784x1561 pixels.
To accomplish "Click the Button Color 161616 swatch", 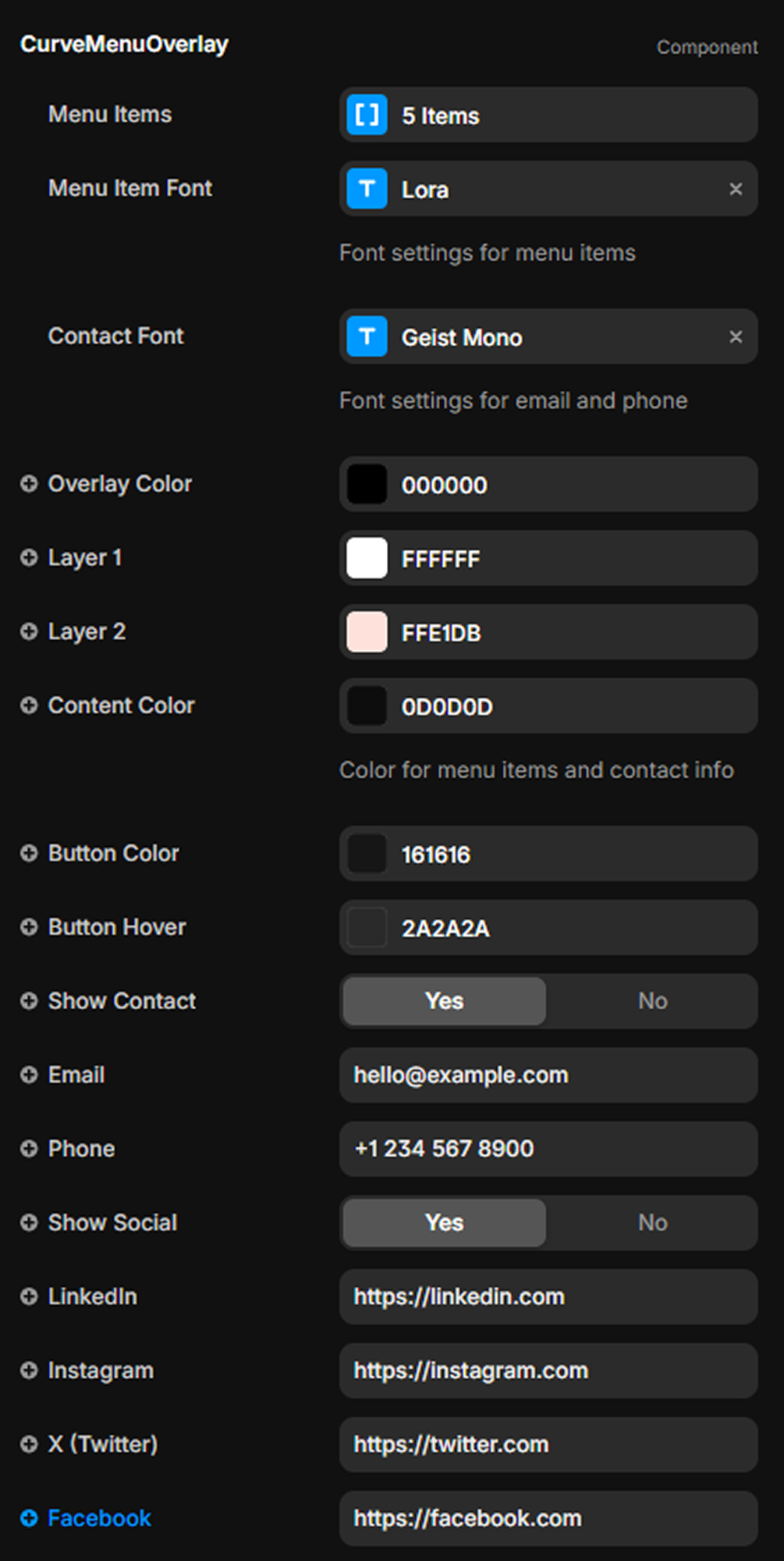I will point(367,854).
